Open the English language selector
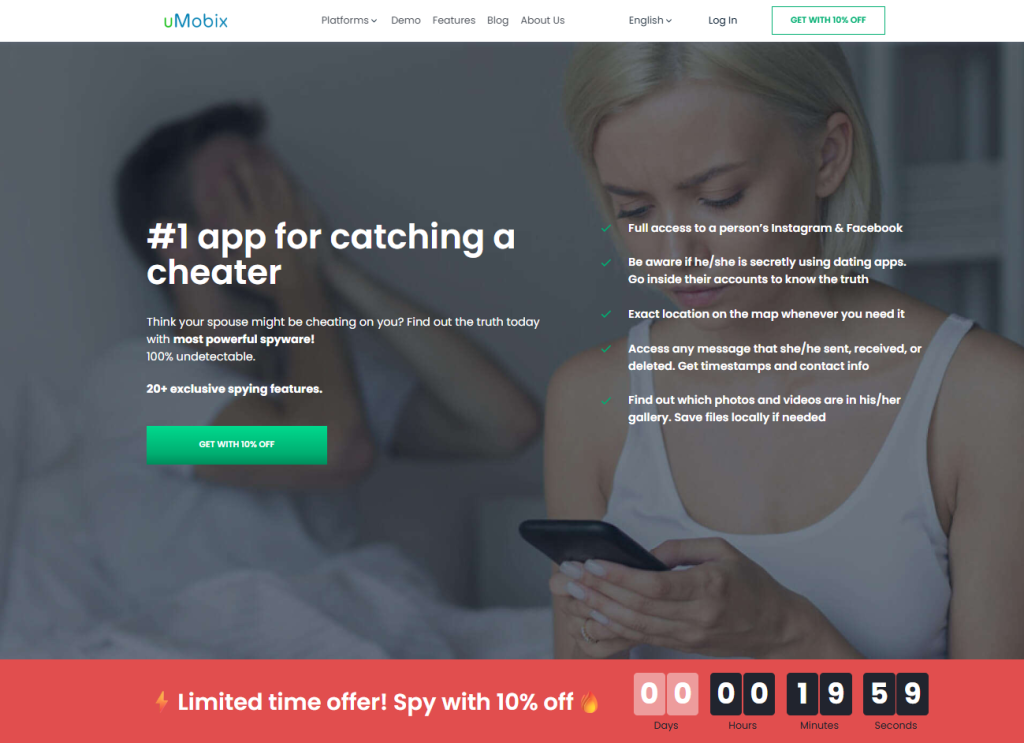The image size is (1024, 743). coord(650,20)
